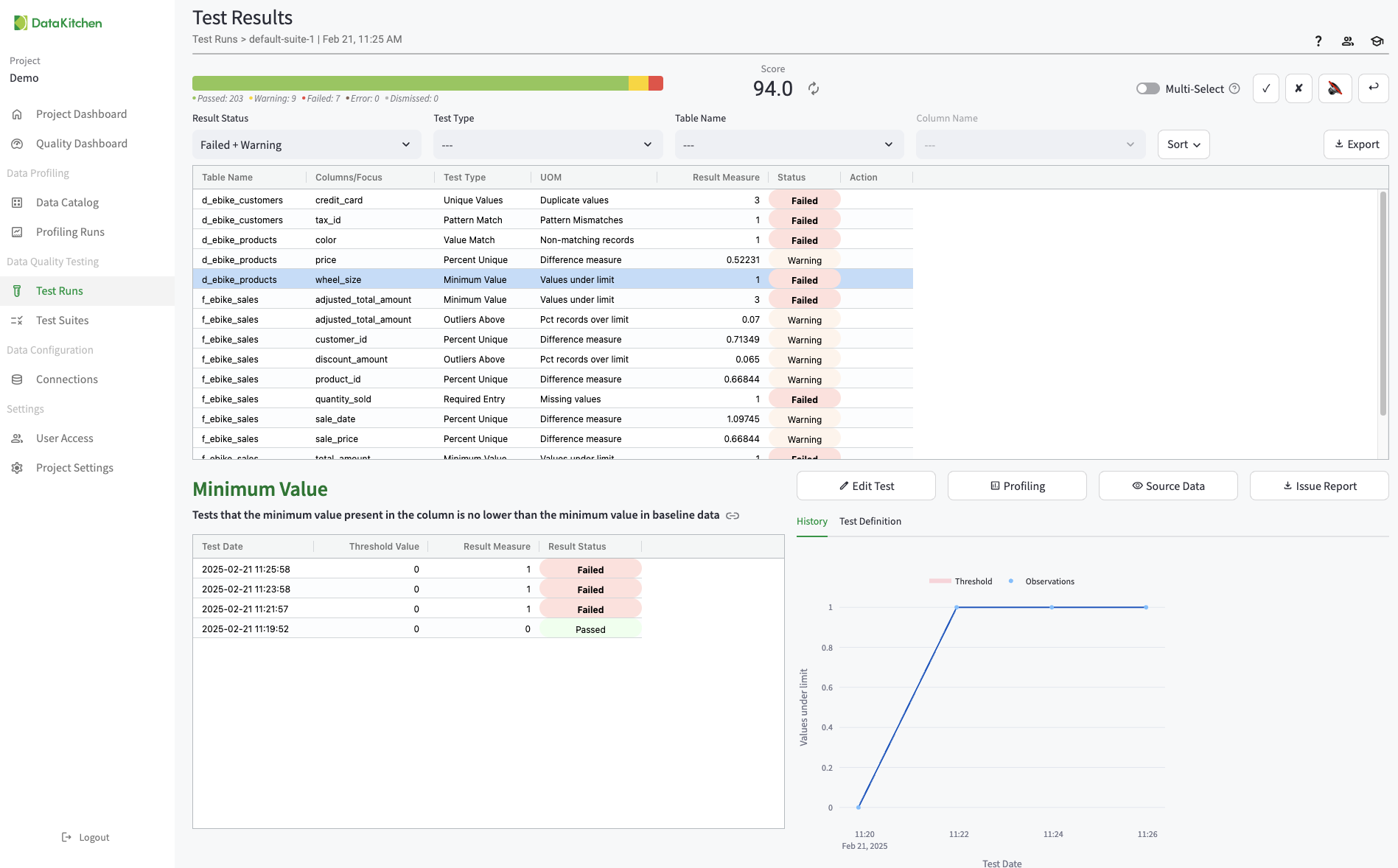
Task: Click the Export button
Action: 1356,144
